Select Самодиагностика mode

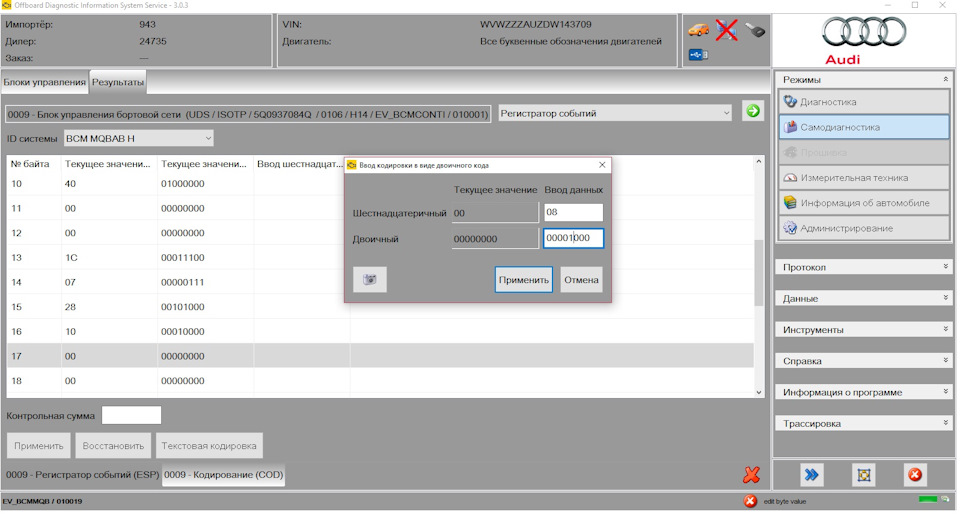click(864, 127)
